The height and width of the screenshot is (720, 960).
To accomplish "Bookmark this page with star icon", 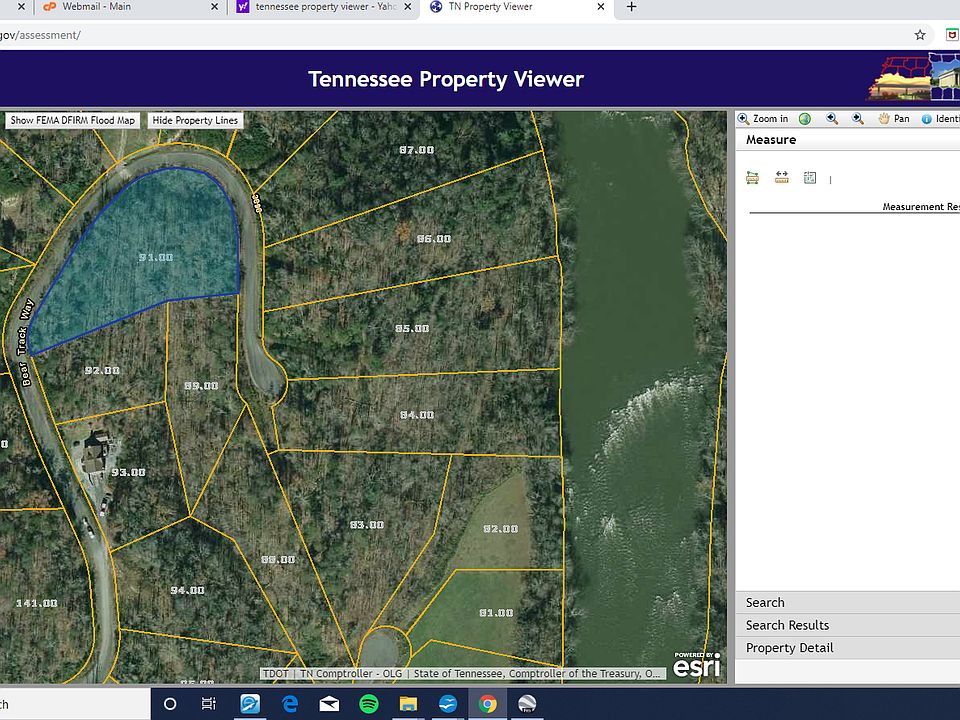I will (919, 35).
